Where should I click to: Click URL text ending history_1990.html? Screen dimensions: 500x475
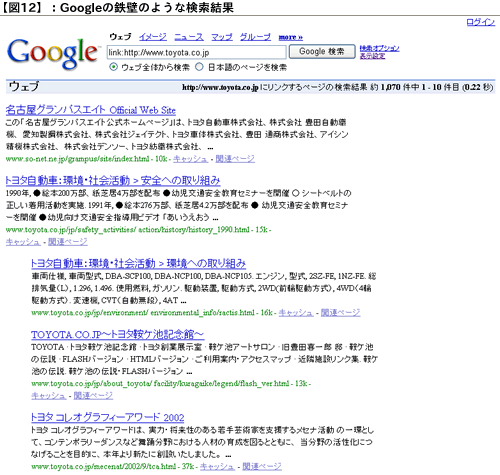point(128,230)
